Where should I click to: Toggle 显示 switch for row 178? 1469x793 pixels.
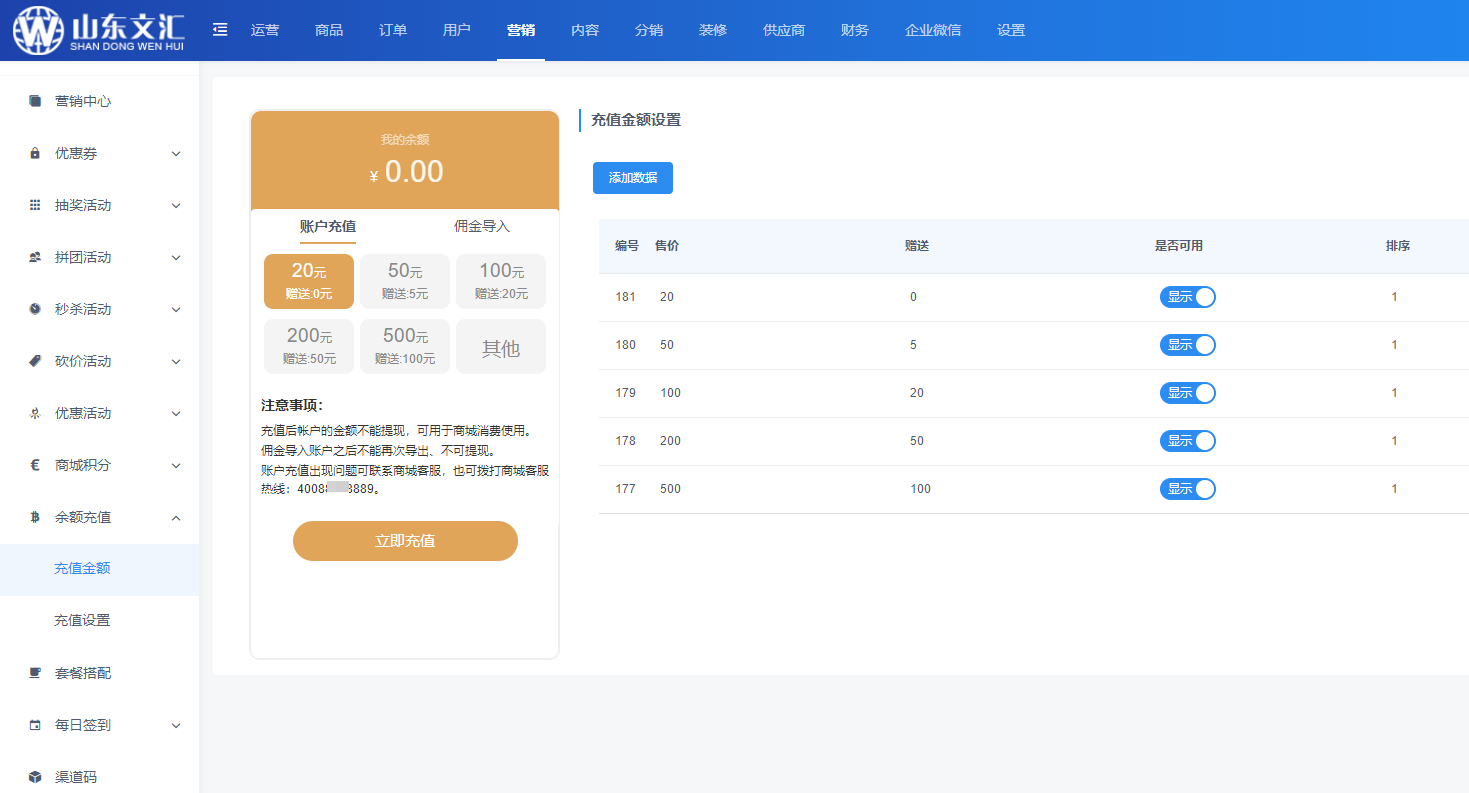[x=1188, y=441]
